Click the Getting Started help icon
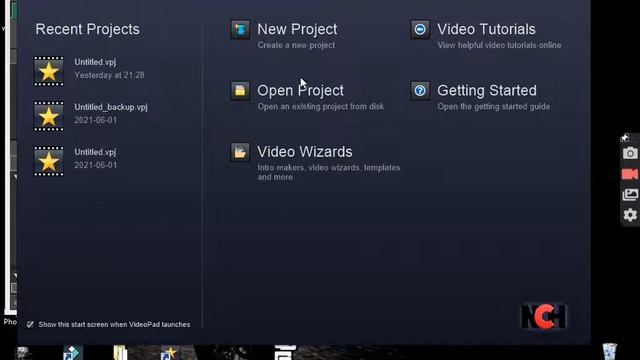Viewport: 640px width, 360px height. 420,91
